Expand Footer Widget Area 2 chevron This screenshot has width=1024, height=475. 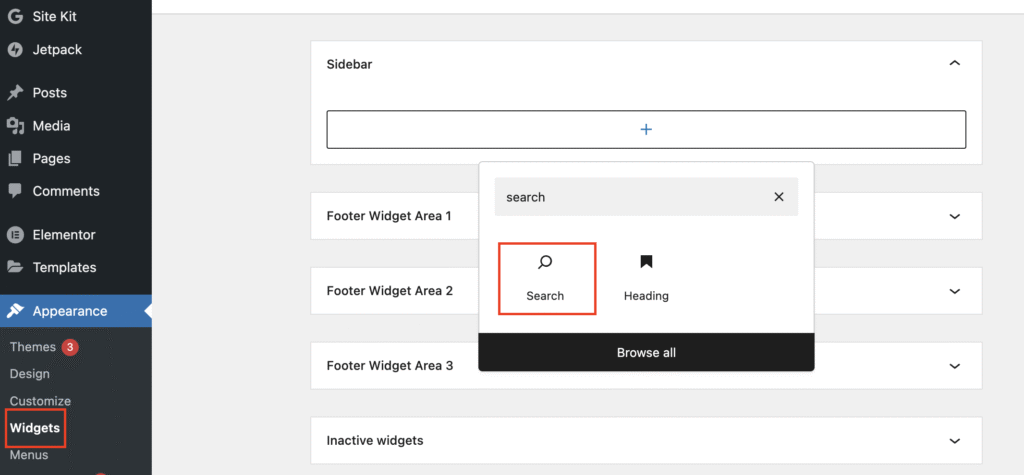(x=954, y=291)
